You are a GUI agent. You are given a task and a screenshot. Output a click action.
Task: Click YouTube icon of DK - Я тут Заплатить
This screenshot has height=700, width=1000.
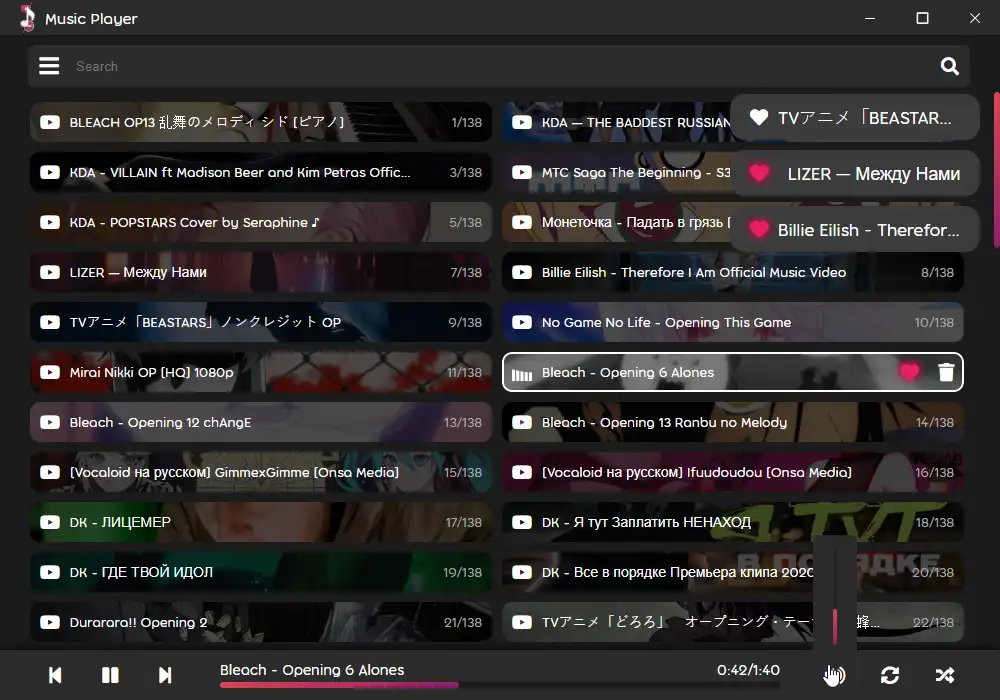(x=522, y=522)
